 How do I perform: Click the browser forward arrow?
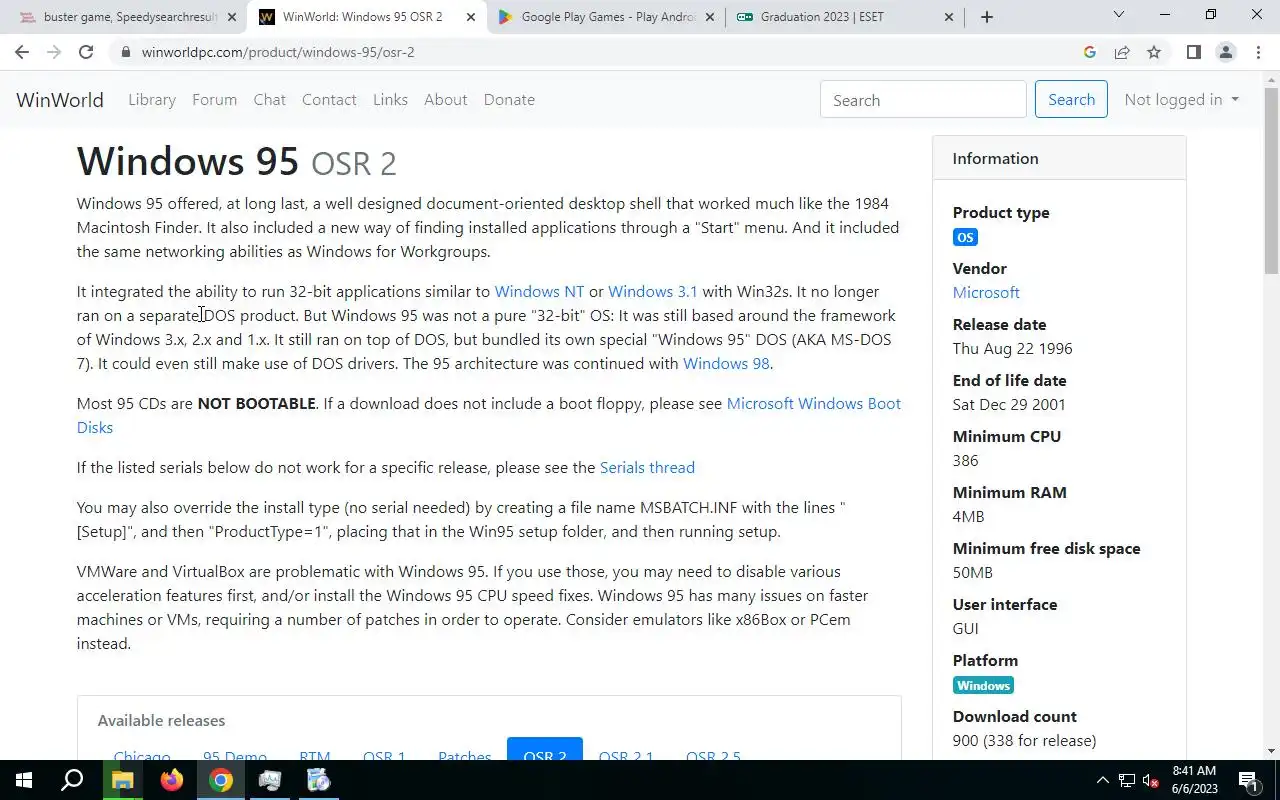click(54, 52)
